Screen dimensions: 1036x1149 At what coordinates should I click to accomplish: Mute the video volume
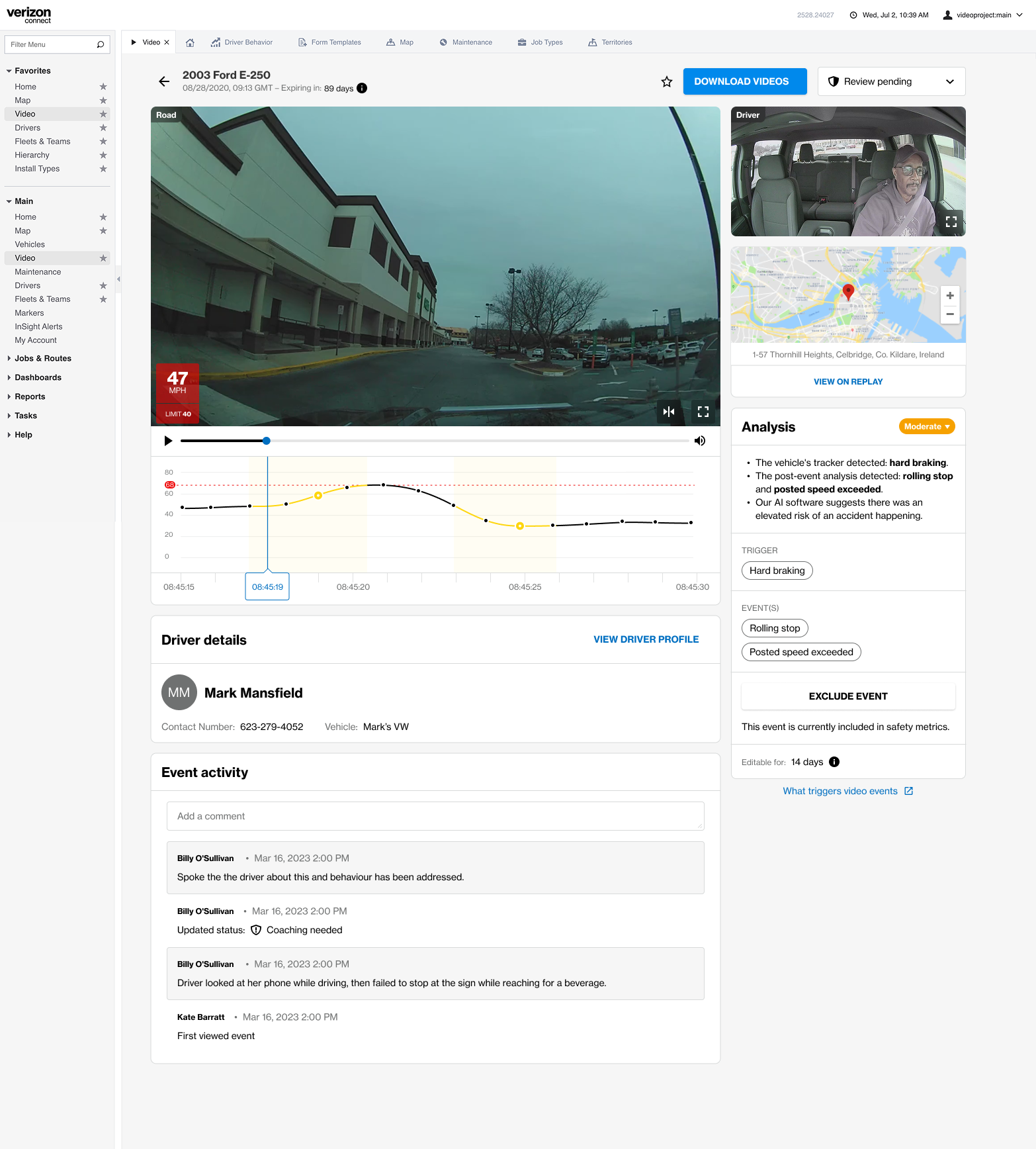700,441
